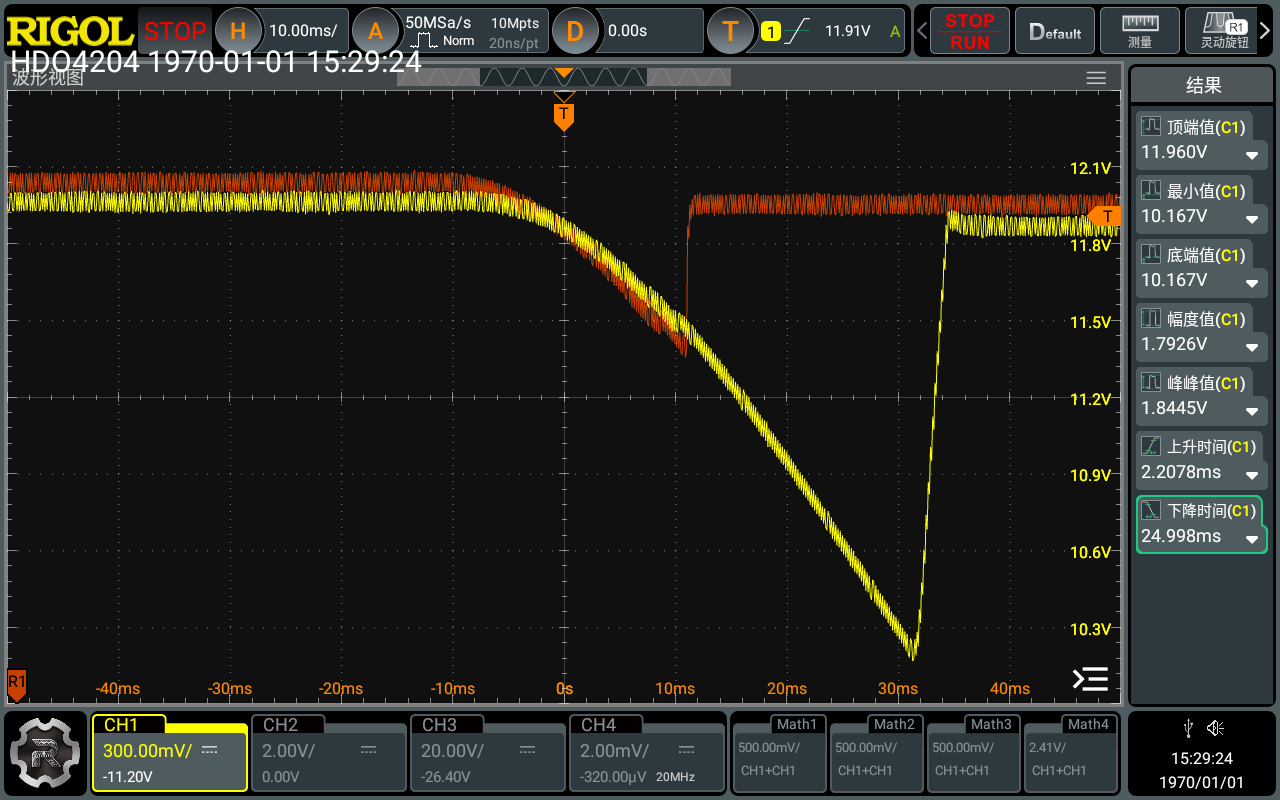Image resolution: width=1280 pixels, height=800 pixels.
Task: Click the trigger level marker on right edge
Action: [1106, 216]
